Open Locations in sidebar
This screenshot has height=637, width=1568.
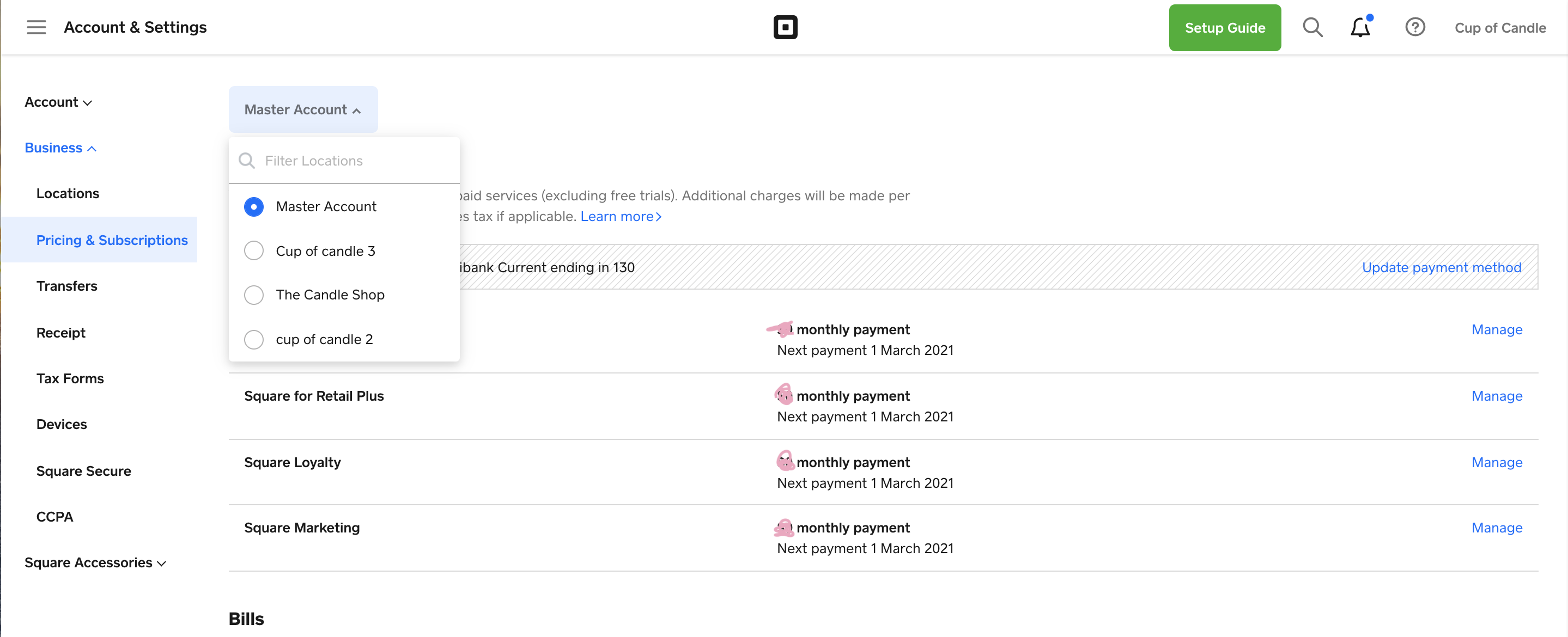pyautogui.click(x=68, y=193)
